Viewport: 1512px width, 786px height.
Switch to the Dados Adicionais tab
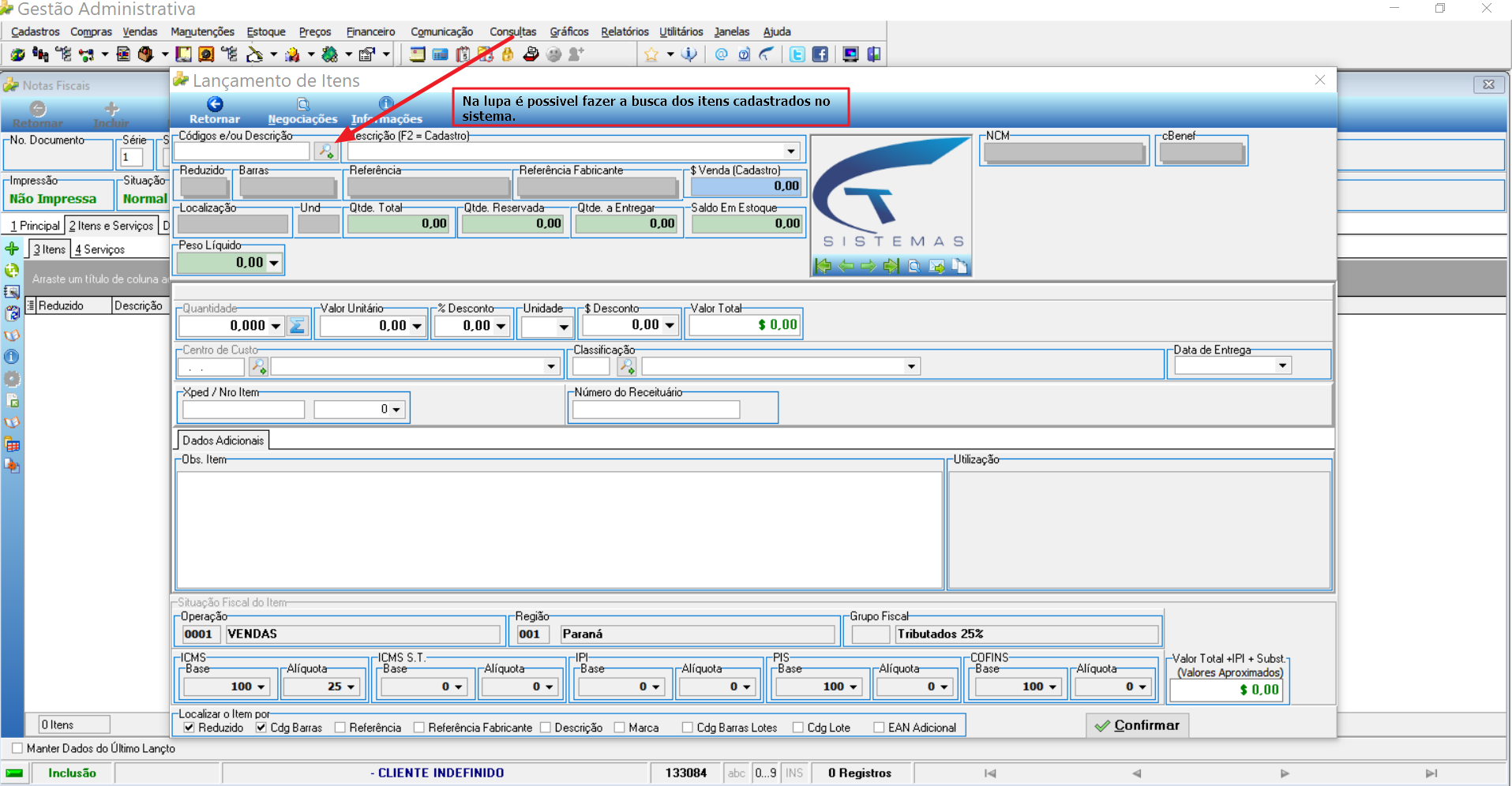point(223,440)
